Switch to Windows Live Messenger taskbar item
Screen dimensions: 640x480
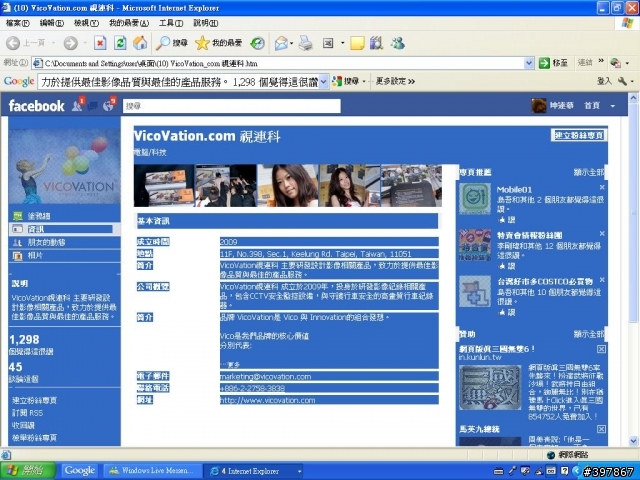[x=153, y=471]
